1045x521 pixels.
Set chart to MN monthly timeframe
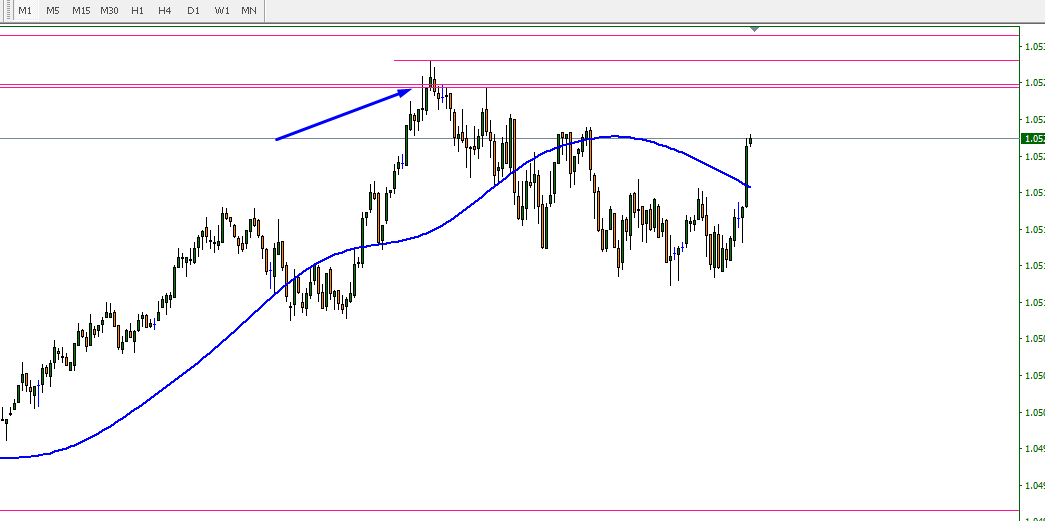[x=249, y=11]
